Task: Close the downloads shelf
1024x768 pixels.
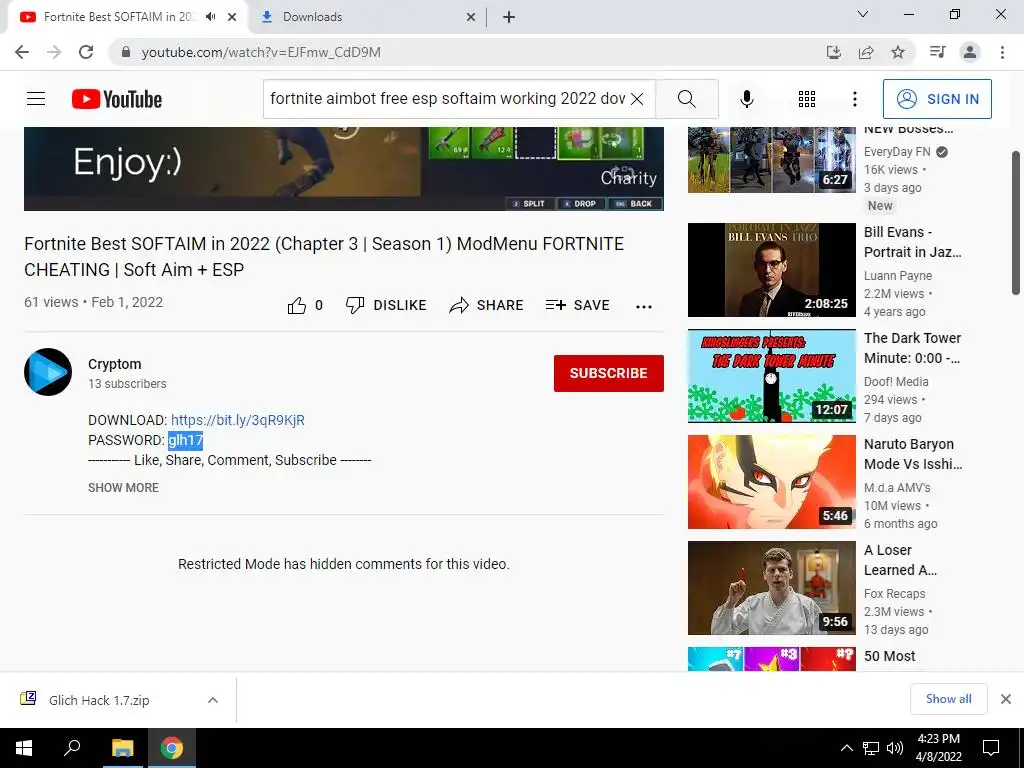Action: (1006, 699)
